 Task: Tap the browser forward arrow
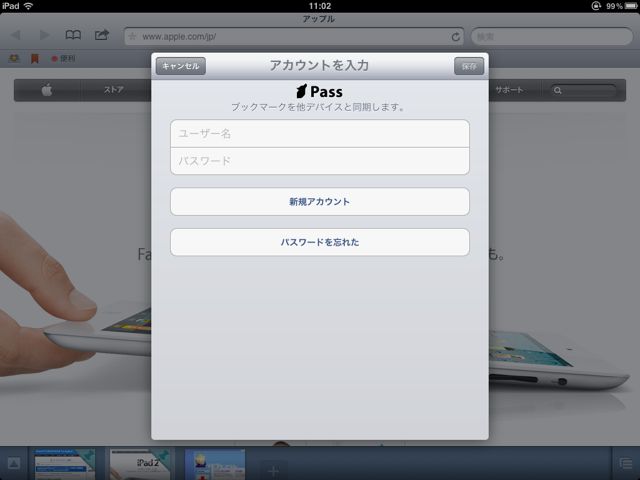coord(44,35)
